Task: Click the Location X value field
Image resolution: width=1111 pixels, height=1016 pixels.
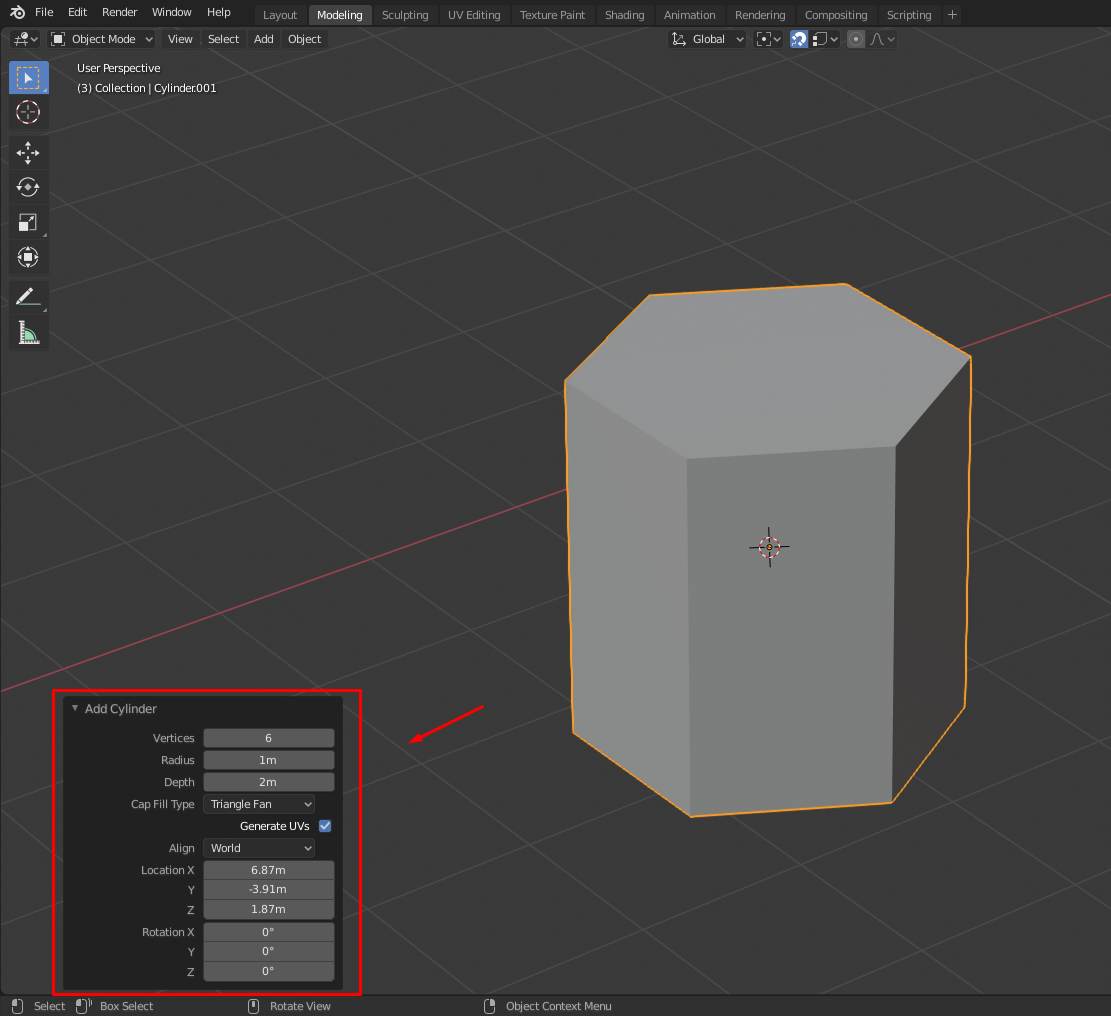Action: click(x=269, y=870)
